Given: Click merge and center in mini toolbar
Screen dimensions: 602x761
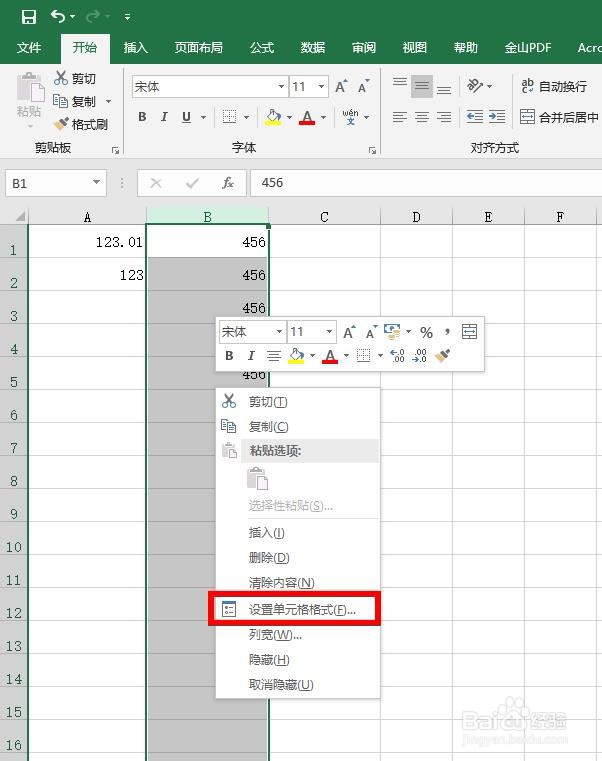Looking at the screenshot, I should pyautogui.click(x=469, y=332).
